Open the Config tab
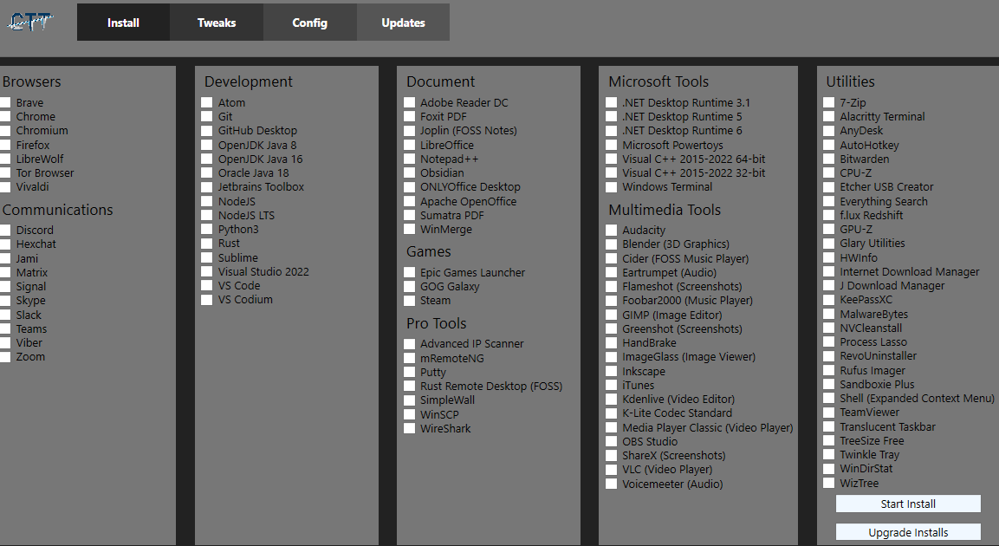Viewport: 999px width, 546px height. tap(310, 22)
